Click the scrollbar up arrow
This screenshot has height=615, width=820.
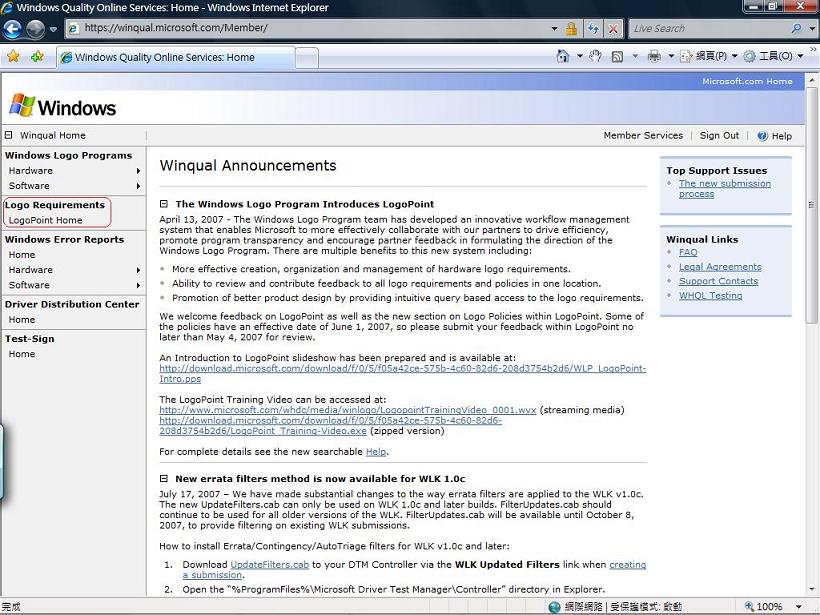pos(812,81)
